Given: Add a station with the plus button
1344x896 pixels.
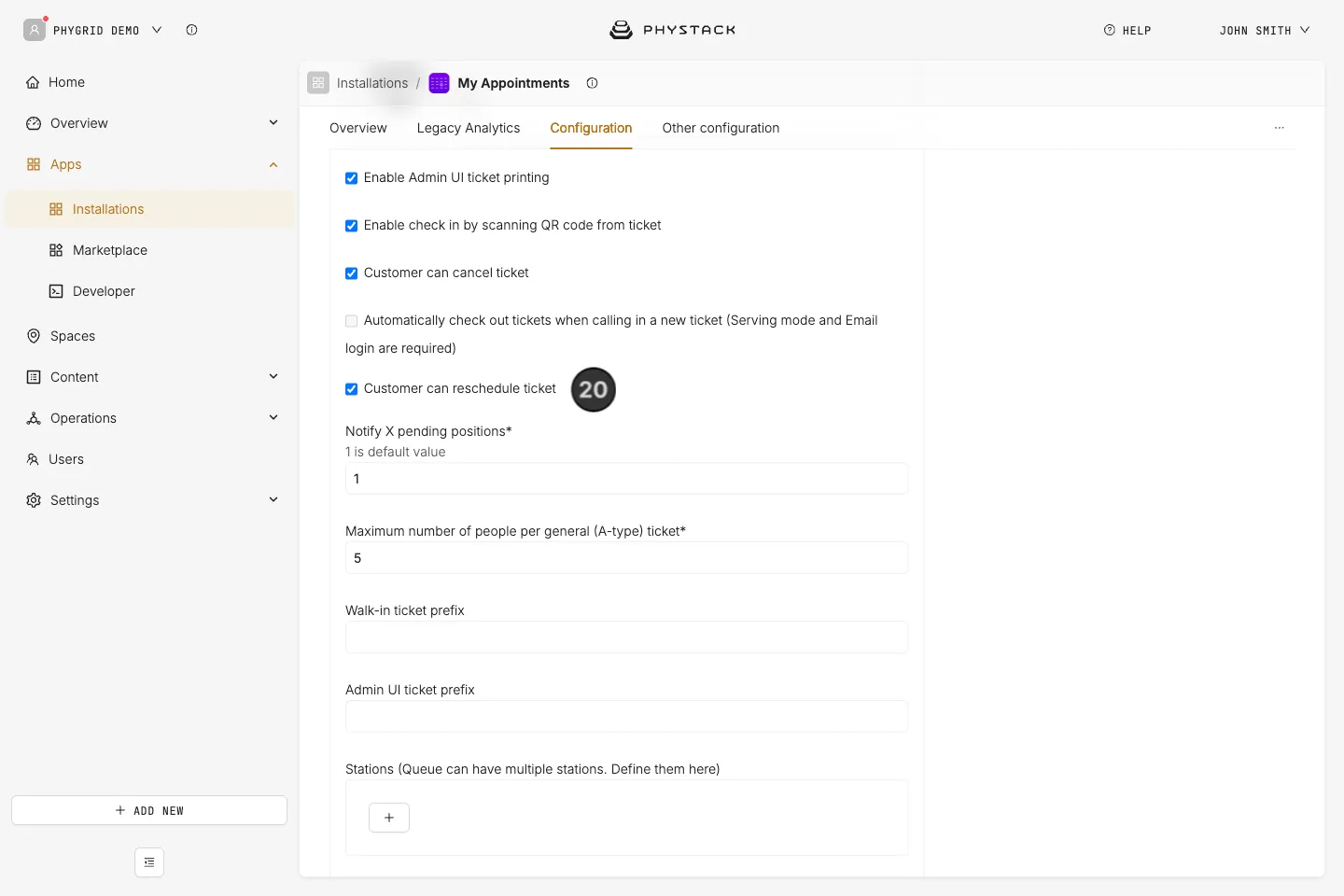Looking at the screenshot, I should [x=389, y=818].
